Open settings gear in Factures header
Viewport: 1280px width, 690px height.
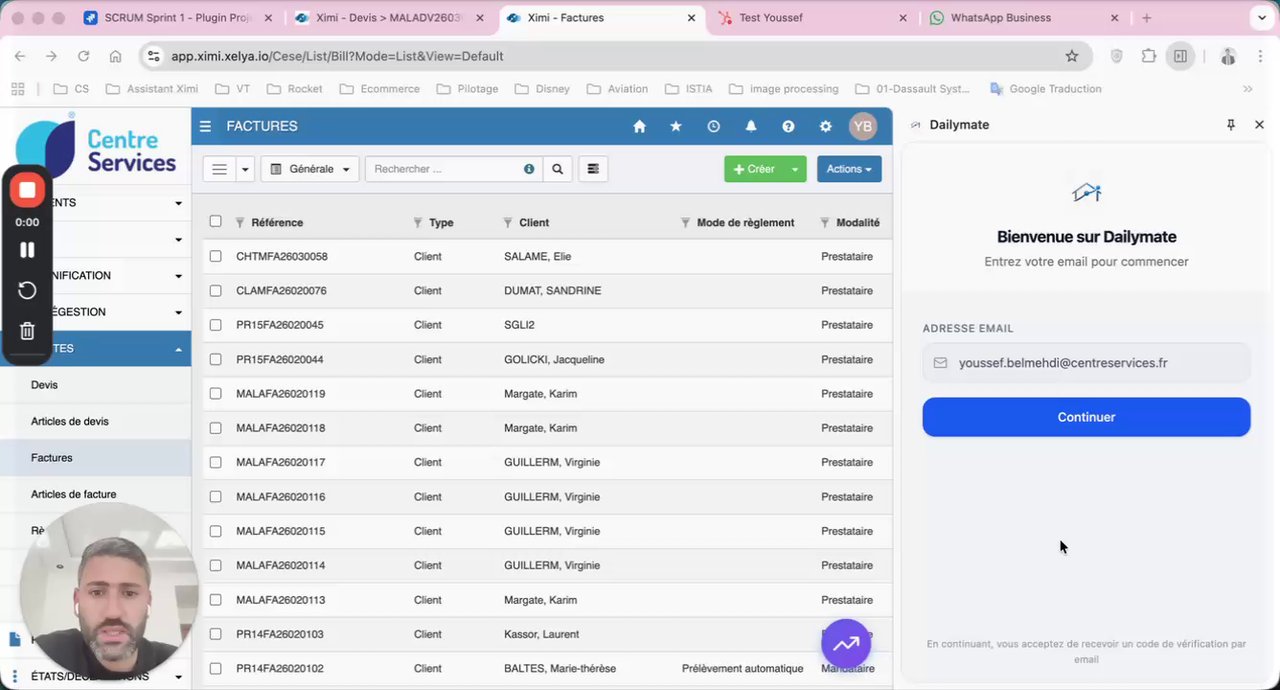click(825, 126)
